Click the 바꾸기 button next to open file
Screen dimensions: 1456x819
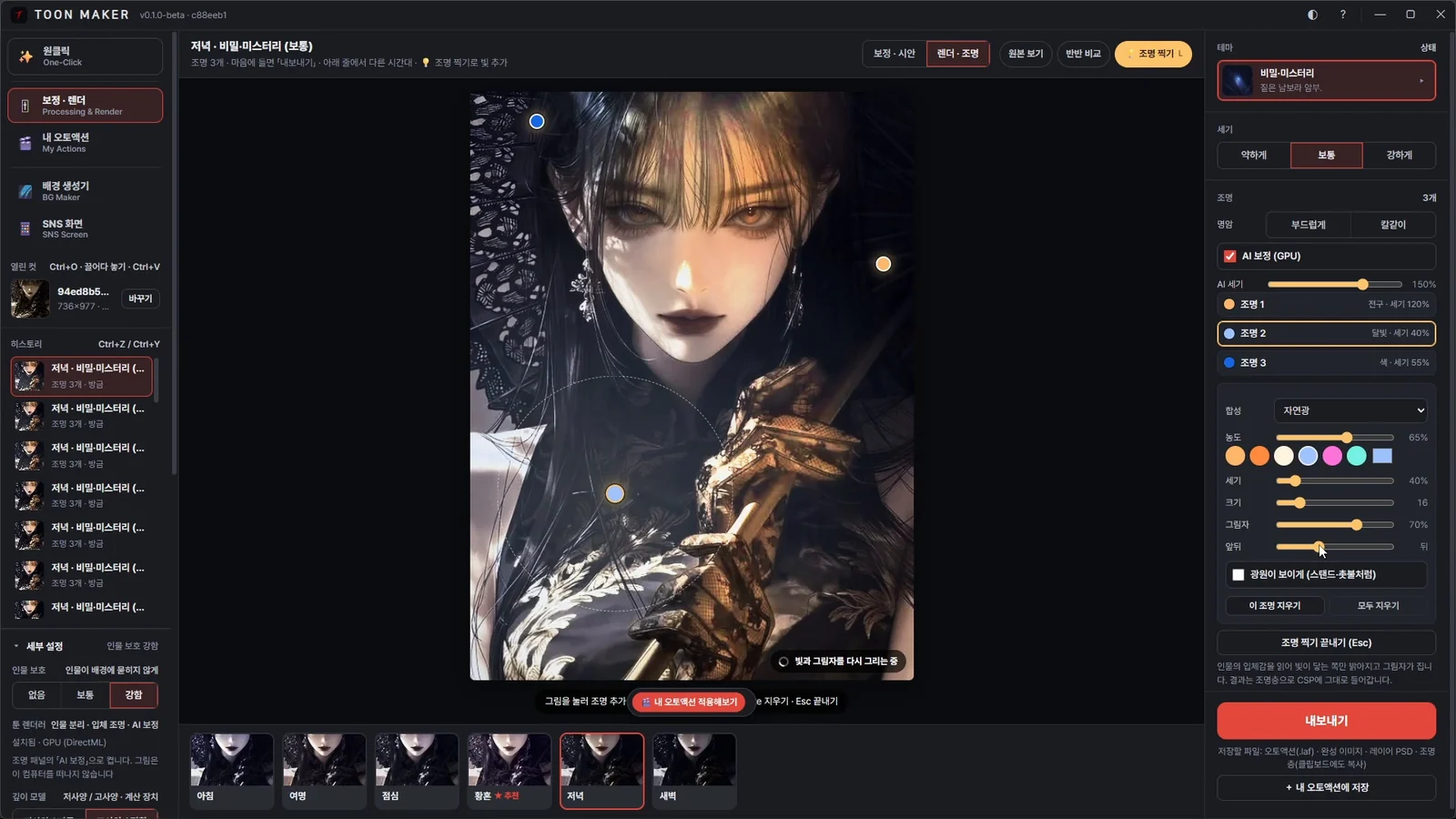140,298
